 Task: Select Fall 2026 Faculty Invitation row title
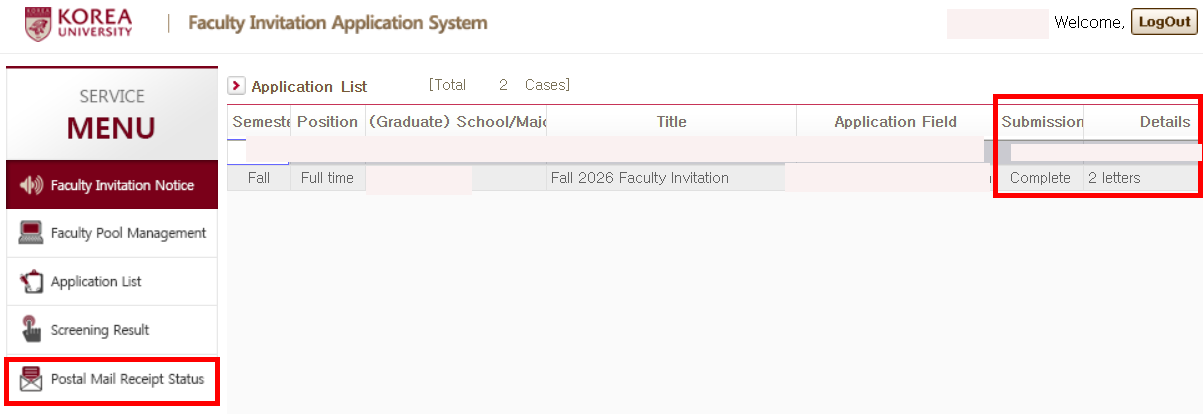[639, 178]
